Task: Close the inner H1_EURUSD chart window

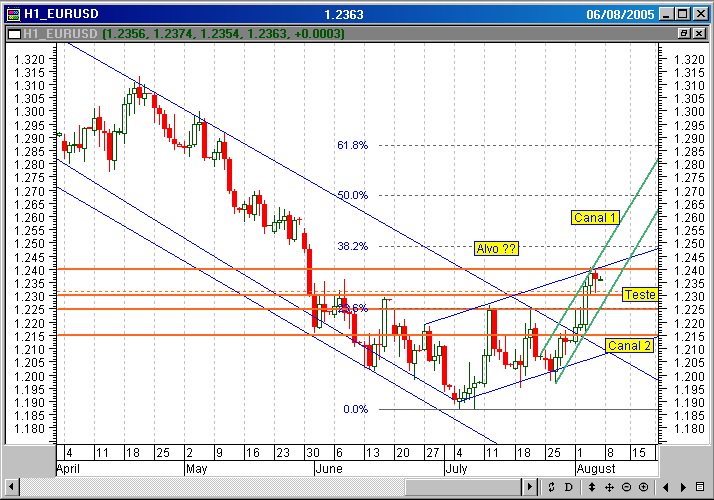Action: [699, 33]
